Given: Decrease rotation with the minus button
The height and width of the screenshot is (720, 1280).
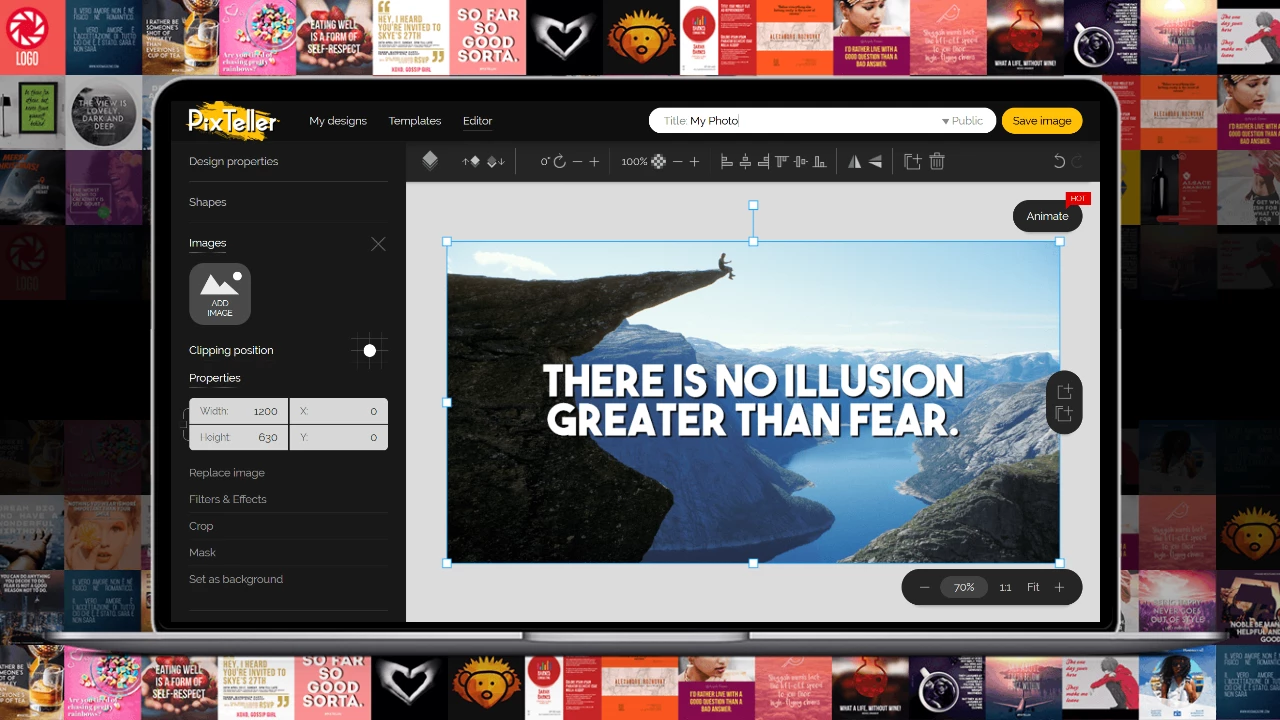Looking at the screenshot, I should (x=577, y=161).
